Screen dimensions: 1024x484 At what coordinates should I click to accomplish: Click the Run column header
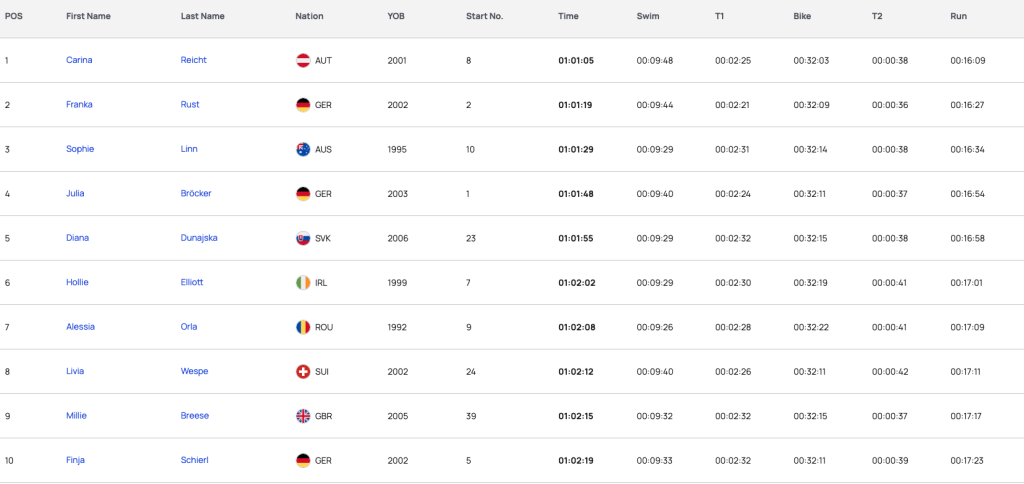coord(959,16)
